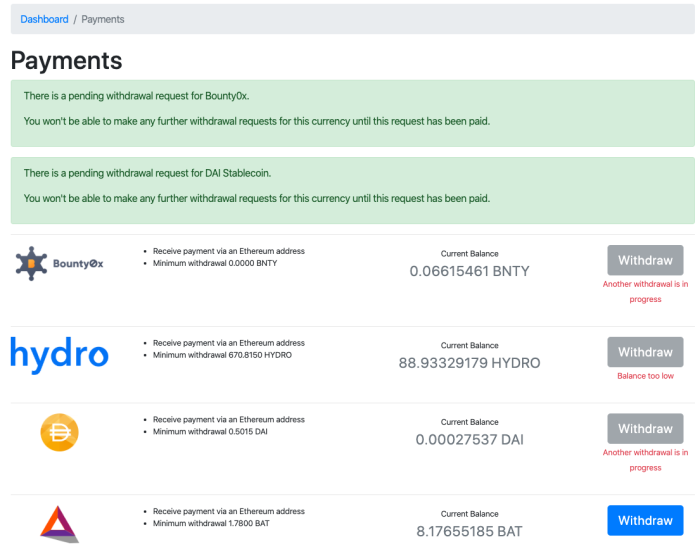700x554 pixels.
Task: Click 'Receive payment via an Ethereum address' in Bounty0x row
Action: (229, 251)
